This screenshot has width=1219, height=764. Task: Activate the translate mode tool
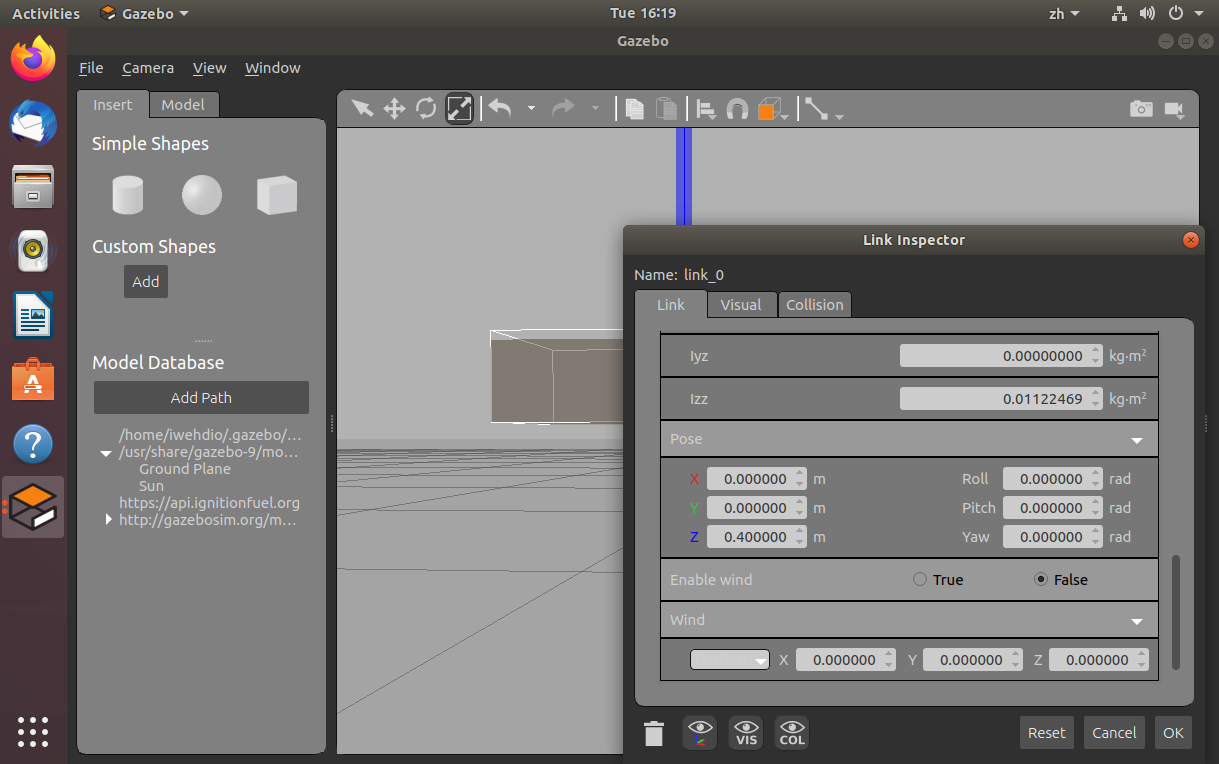click(394, 108)
